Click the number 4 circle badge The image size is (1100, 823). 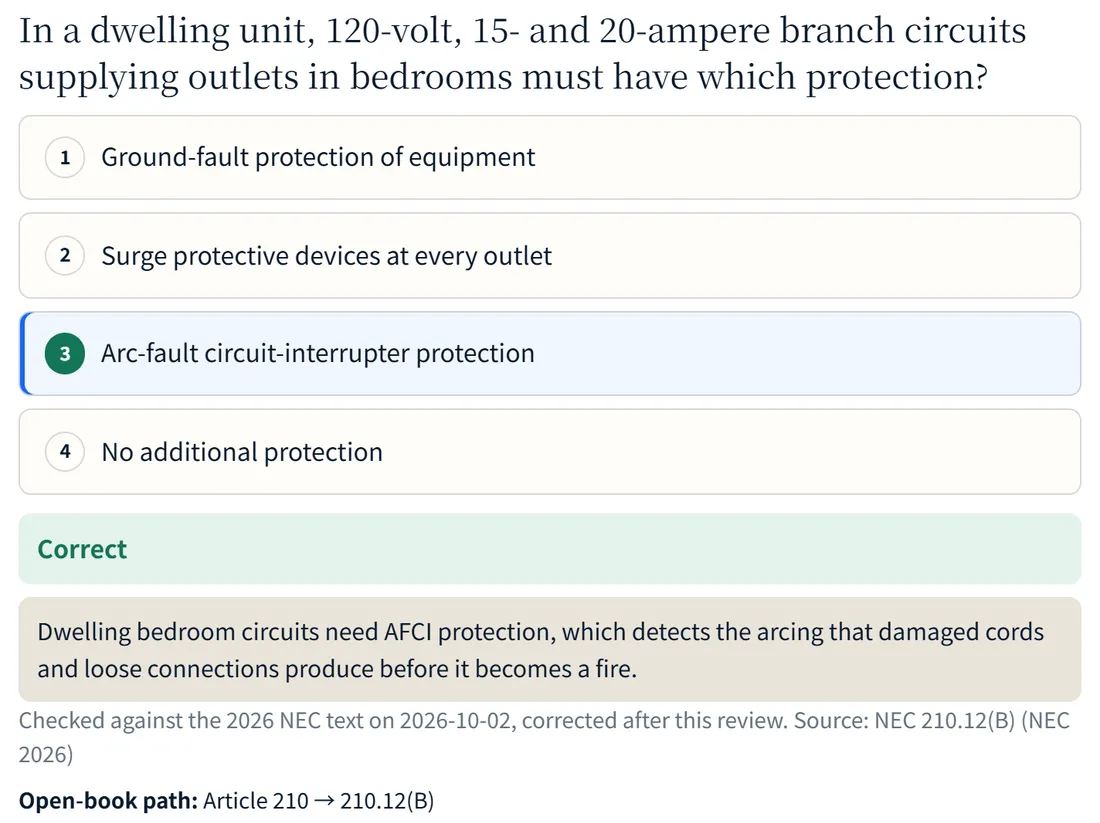[x=65, y=451]
